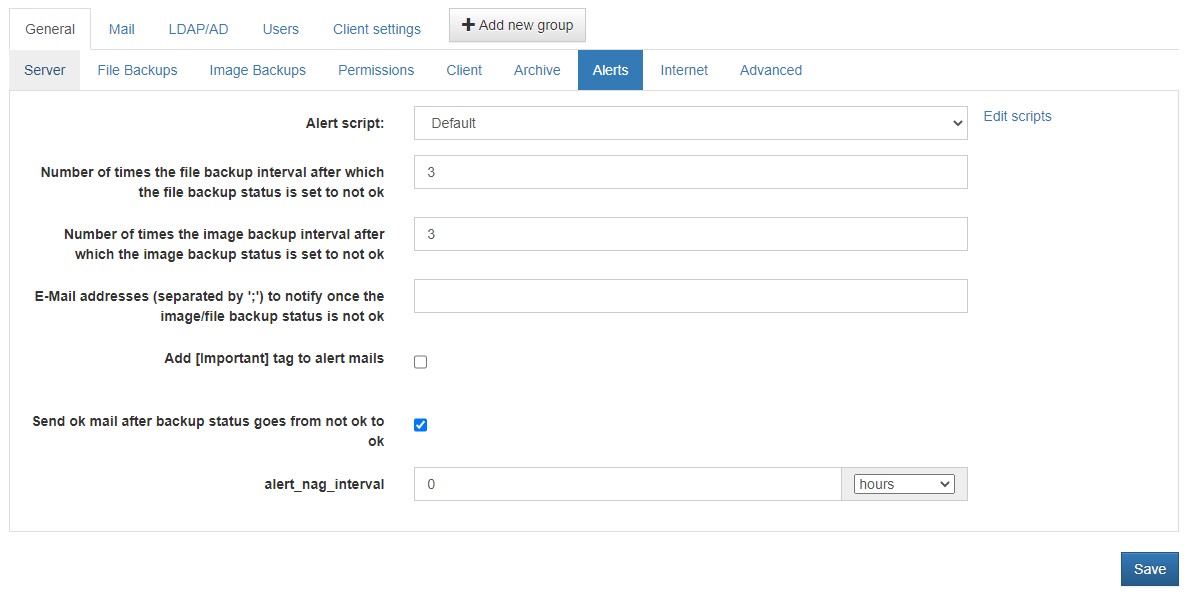Open the Internet settings tab
This screenshot has height=599, width=1189.
point(684,71)
